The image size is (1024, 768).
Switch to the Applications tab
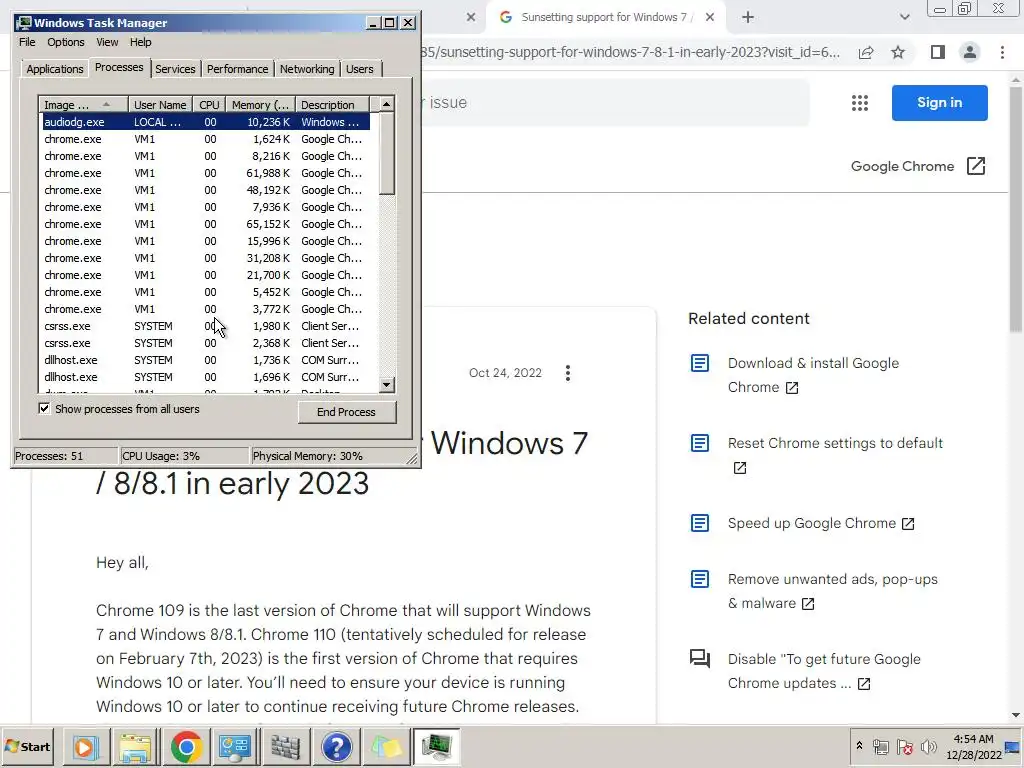point(55,69)
